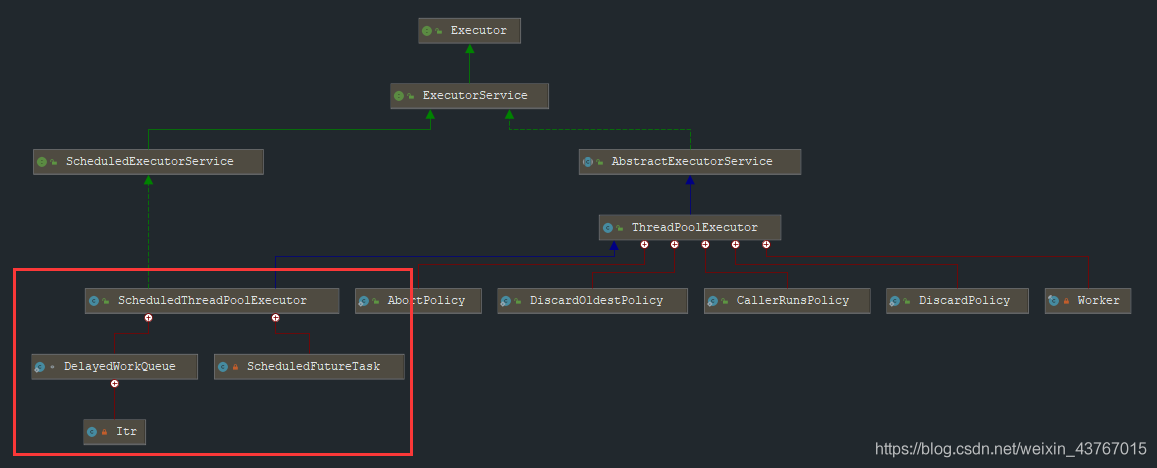Viewport: 1157px width, 468px height.
Task: Click the class icon on DelayedWorkQueue node
Action: click(40, 367)
